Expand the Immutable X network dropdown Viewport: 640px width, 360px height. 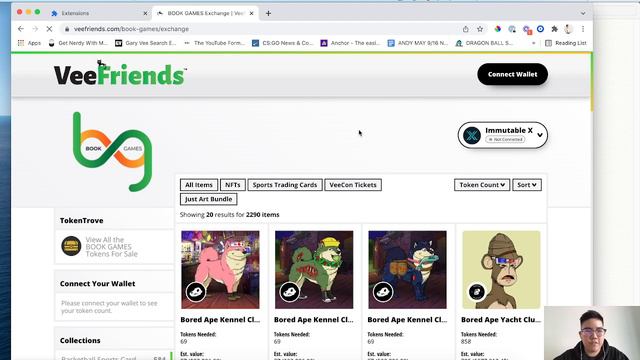[503, 135]
